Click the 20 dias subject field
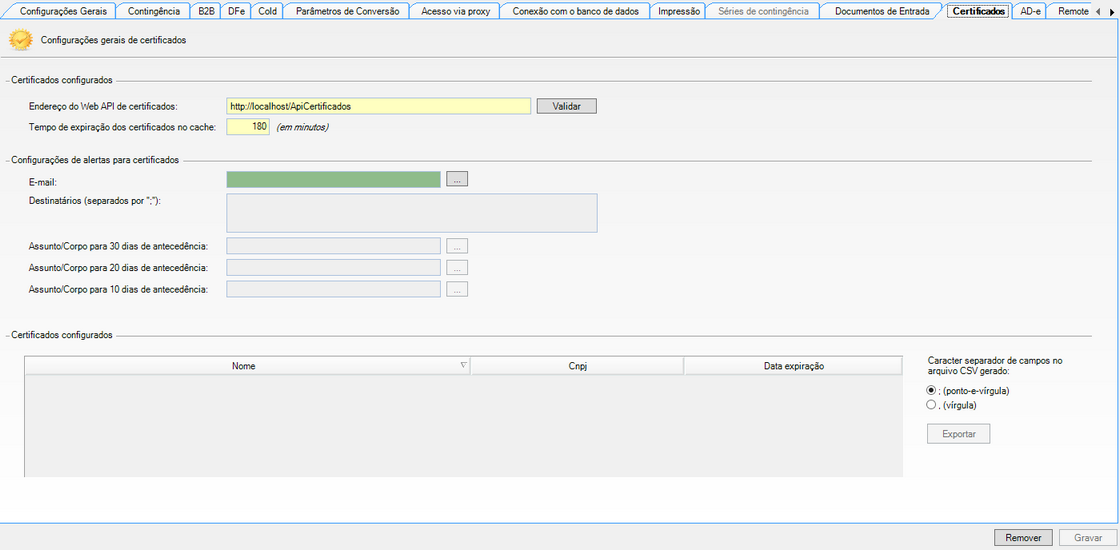The height and width of the screenshot is (550, 1120). pos(334,268)
